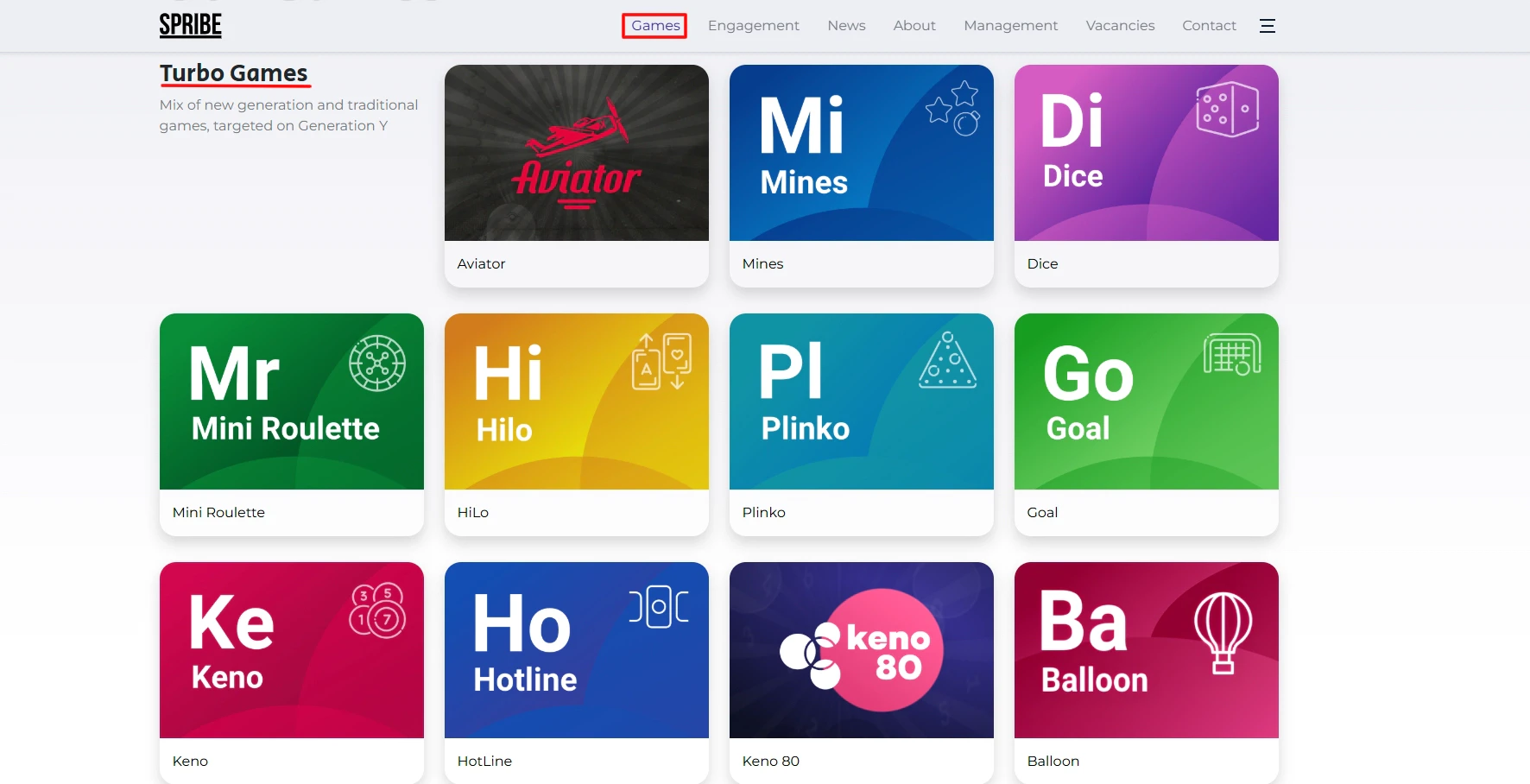The width and height of the screenshot is (1530, 784).
Task: Select the purple 'Di' Dice thumbnail
Action: click(x=1147, y=153)
